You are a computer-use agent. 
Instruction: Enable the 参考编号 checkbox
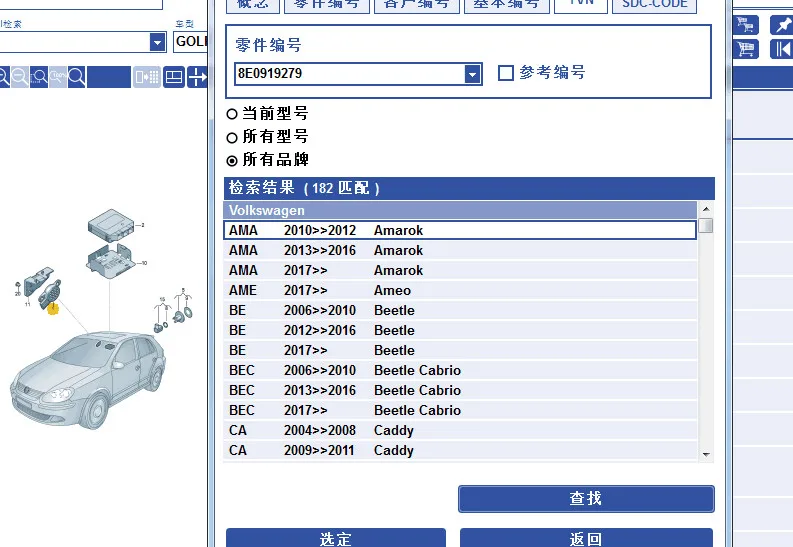pyautogui.click(x=506, y=73)
